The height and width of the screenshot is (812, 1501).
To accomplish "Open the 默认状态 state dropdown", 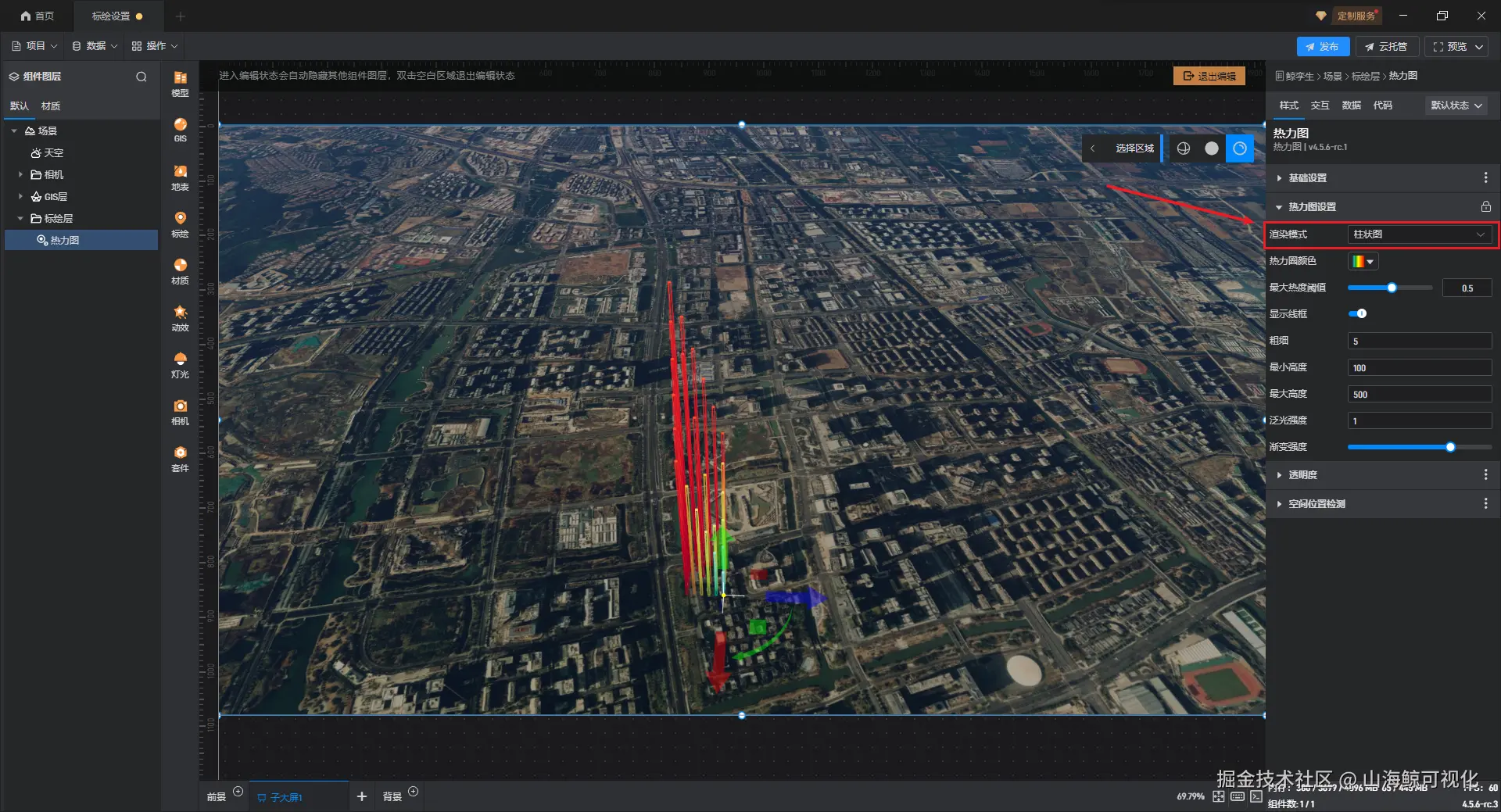I will (x=1456, y=106).
